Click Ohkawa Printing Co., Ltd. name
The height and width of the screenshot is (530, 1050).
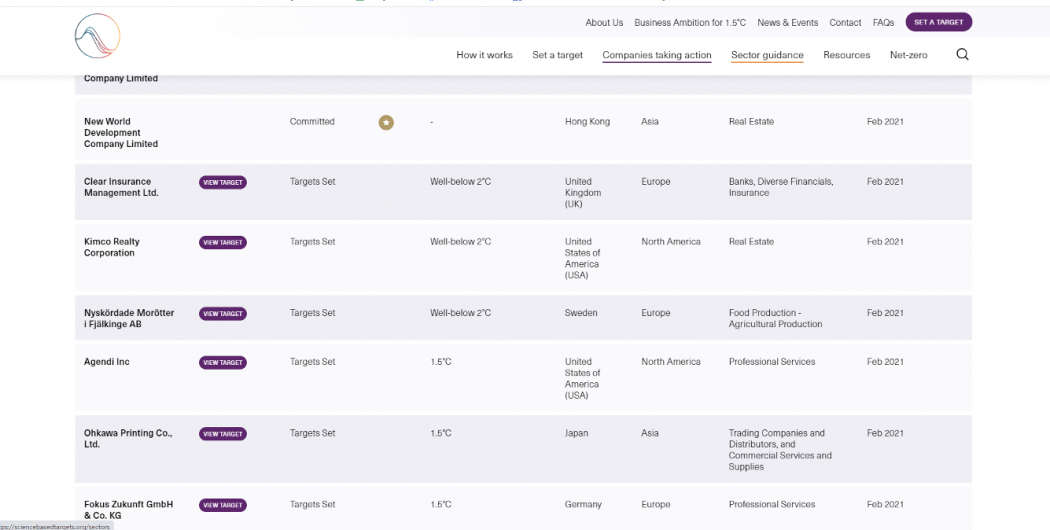(128, 439)
